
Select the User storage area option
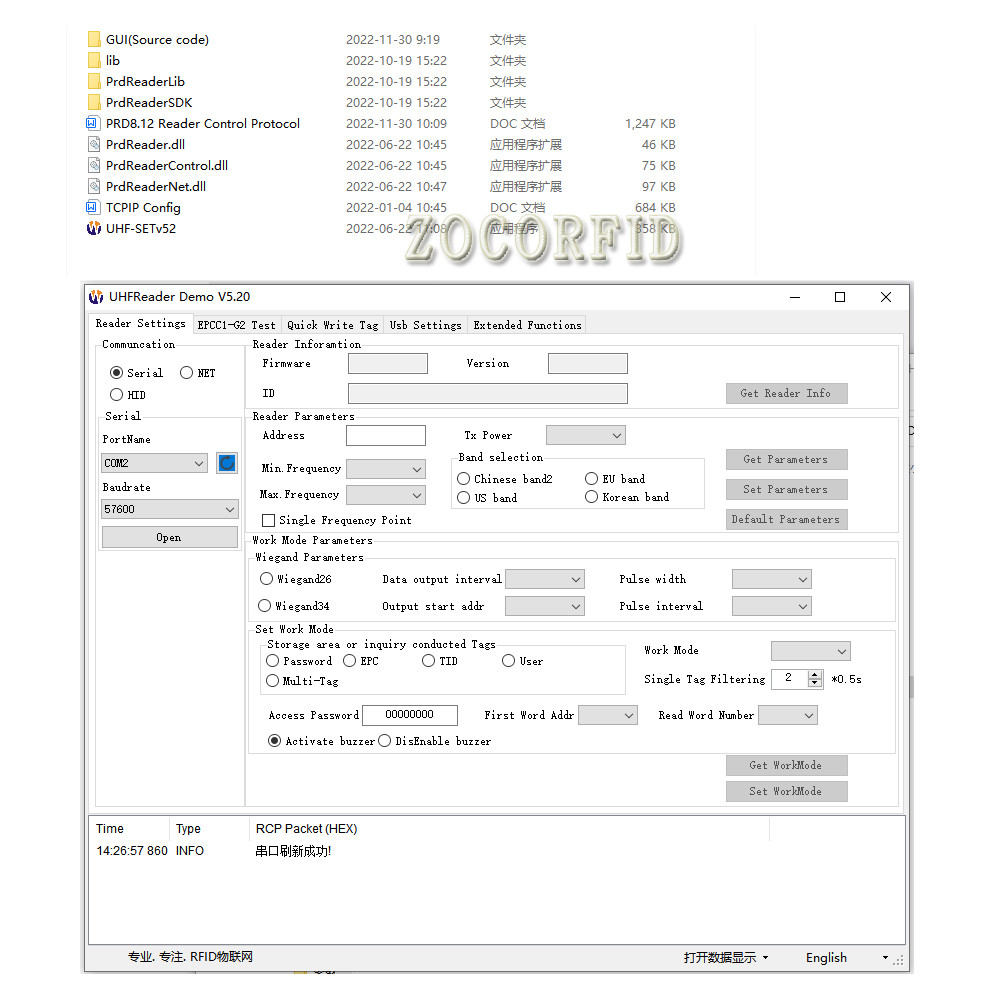(508, 661)
